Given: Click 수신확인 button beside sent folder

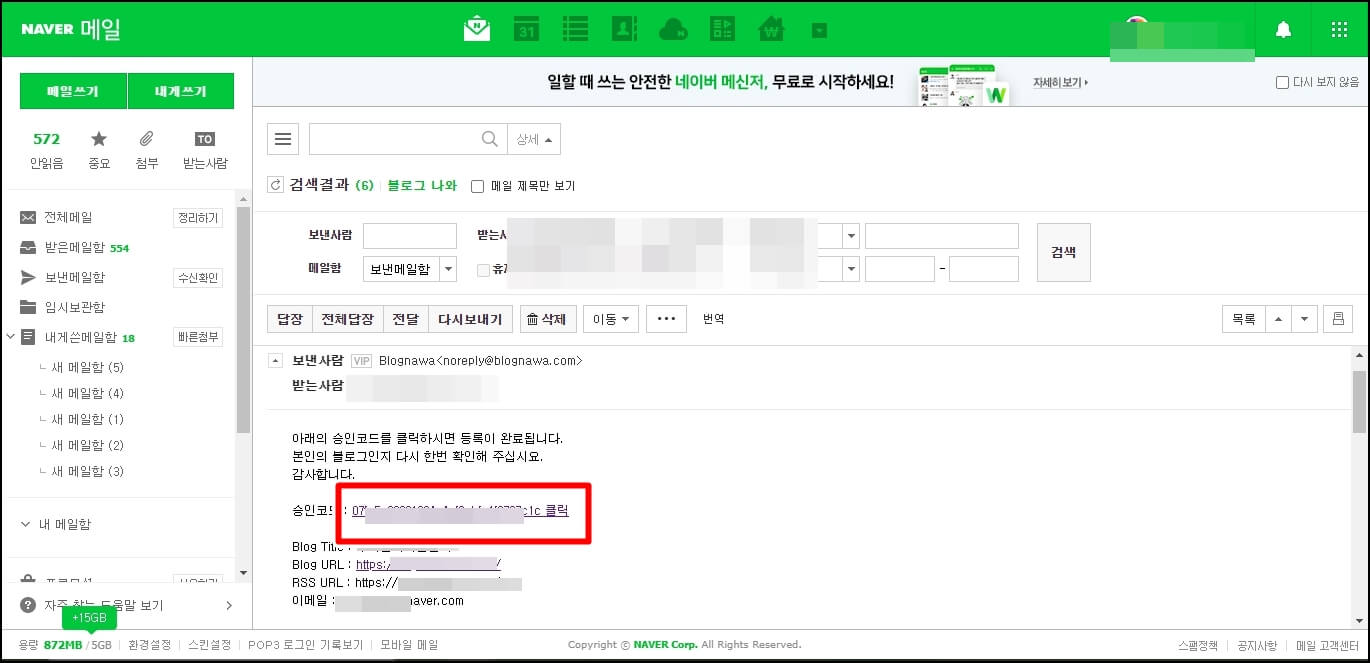Looking at the screenshot, I should click(x=198, y=278).
